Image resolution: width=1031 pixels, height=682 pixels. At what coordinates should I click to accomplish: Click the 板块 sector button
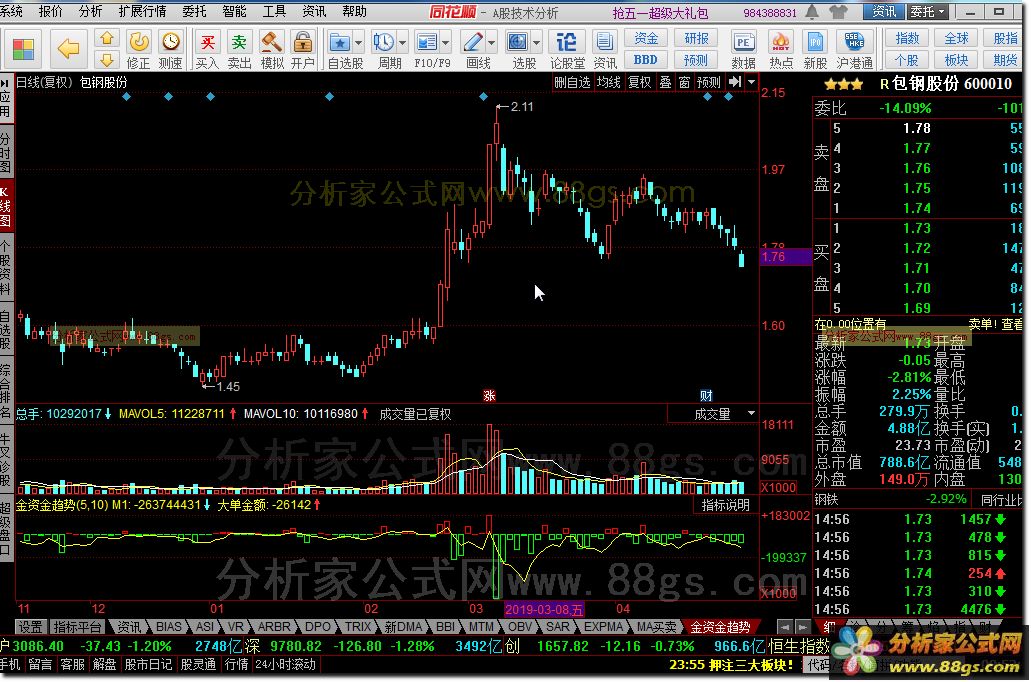956,60
